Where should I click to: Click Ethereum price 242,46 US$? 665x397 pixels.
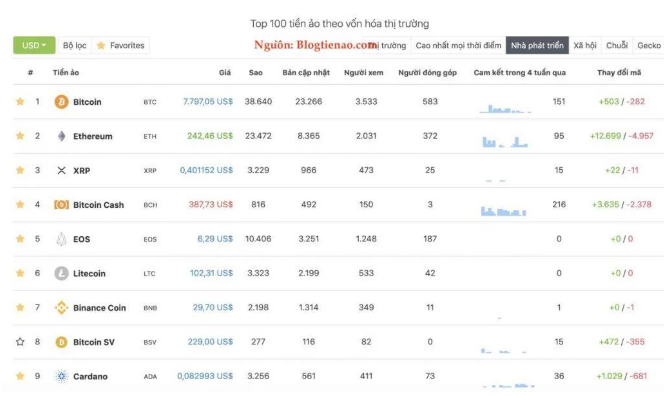coord(210,136)
